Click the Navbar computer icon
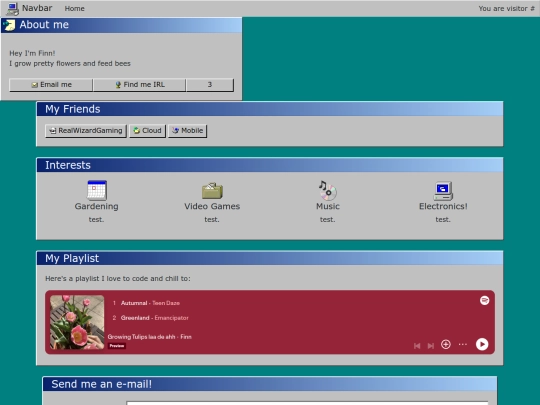 13,9
